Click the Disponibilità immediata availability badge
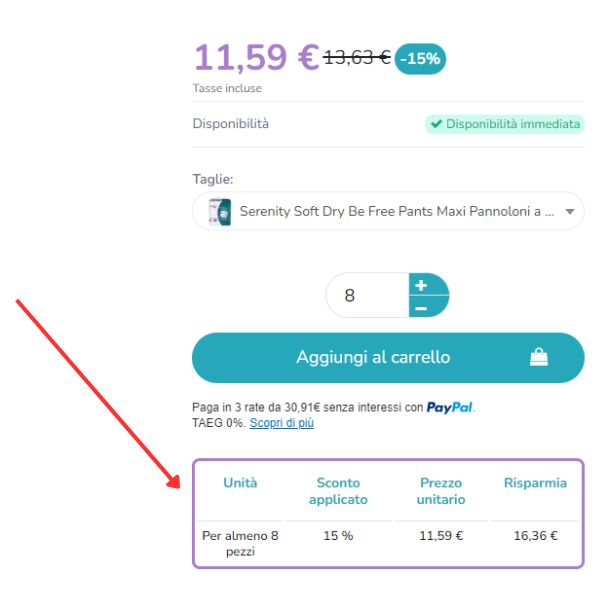Viewport: 600px width, 600px height. 504,124
